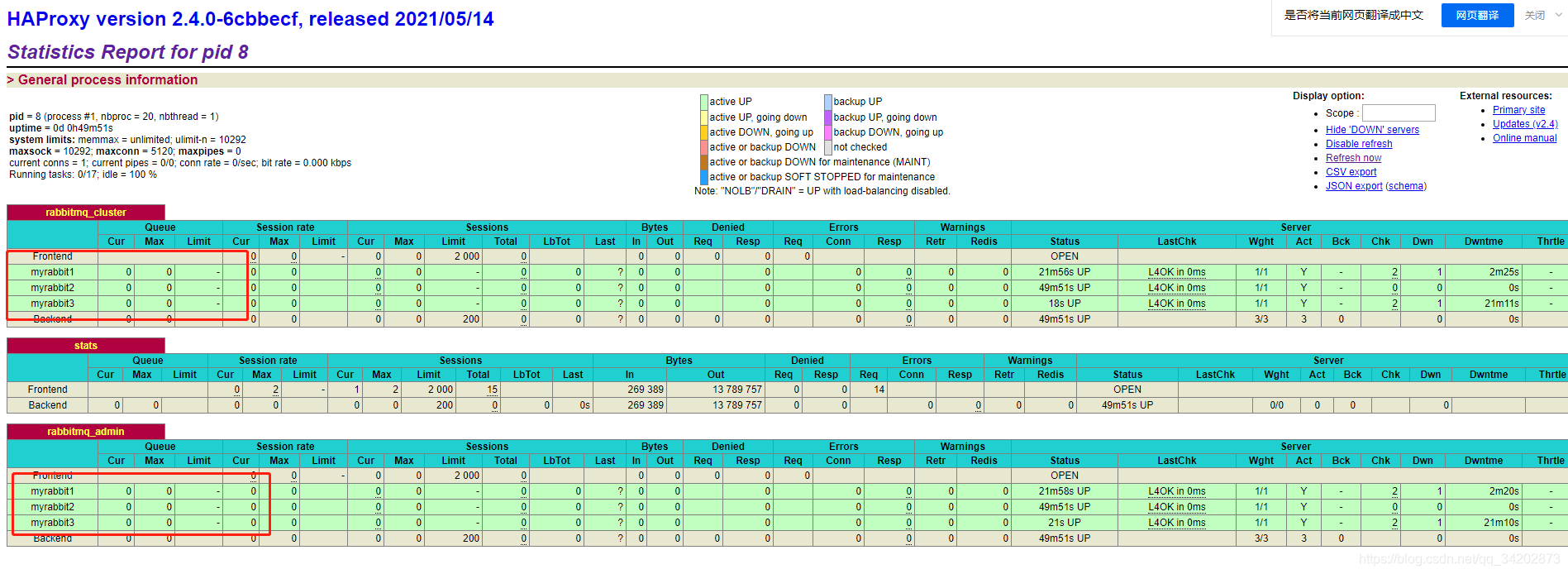
Task: Click stats Frontend Bytes Out '13 789 757'
Action: coord(737,390)
